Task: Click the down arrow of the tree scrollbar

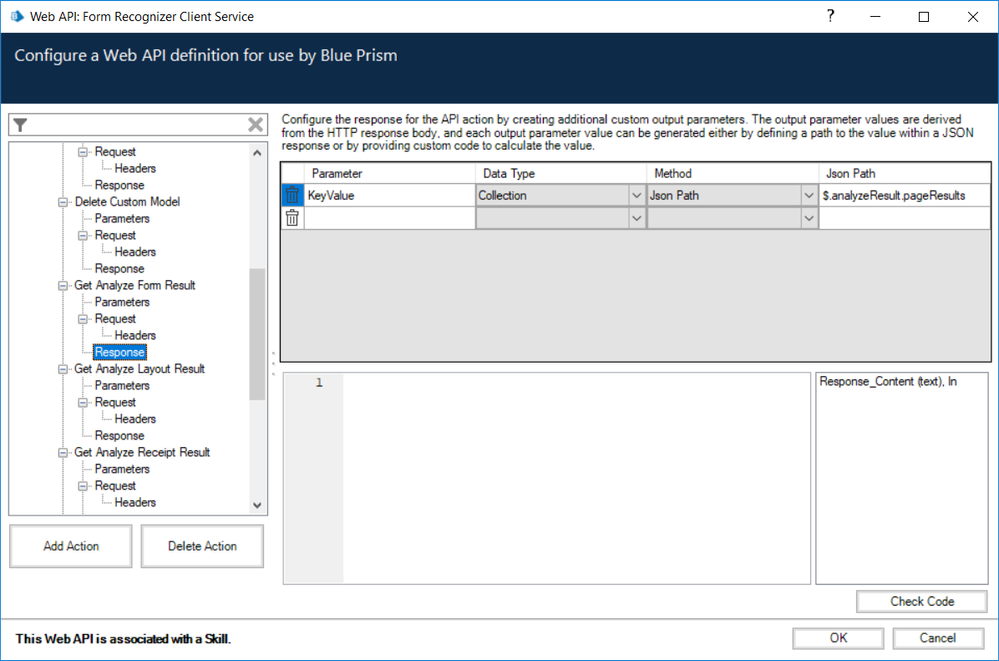Action: tap(257, 506)
